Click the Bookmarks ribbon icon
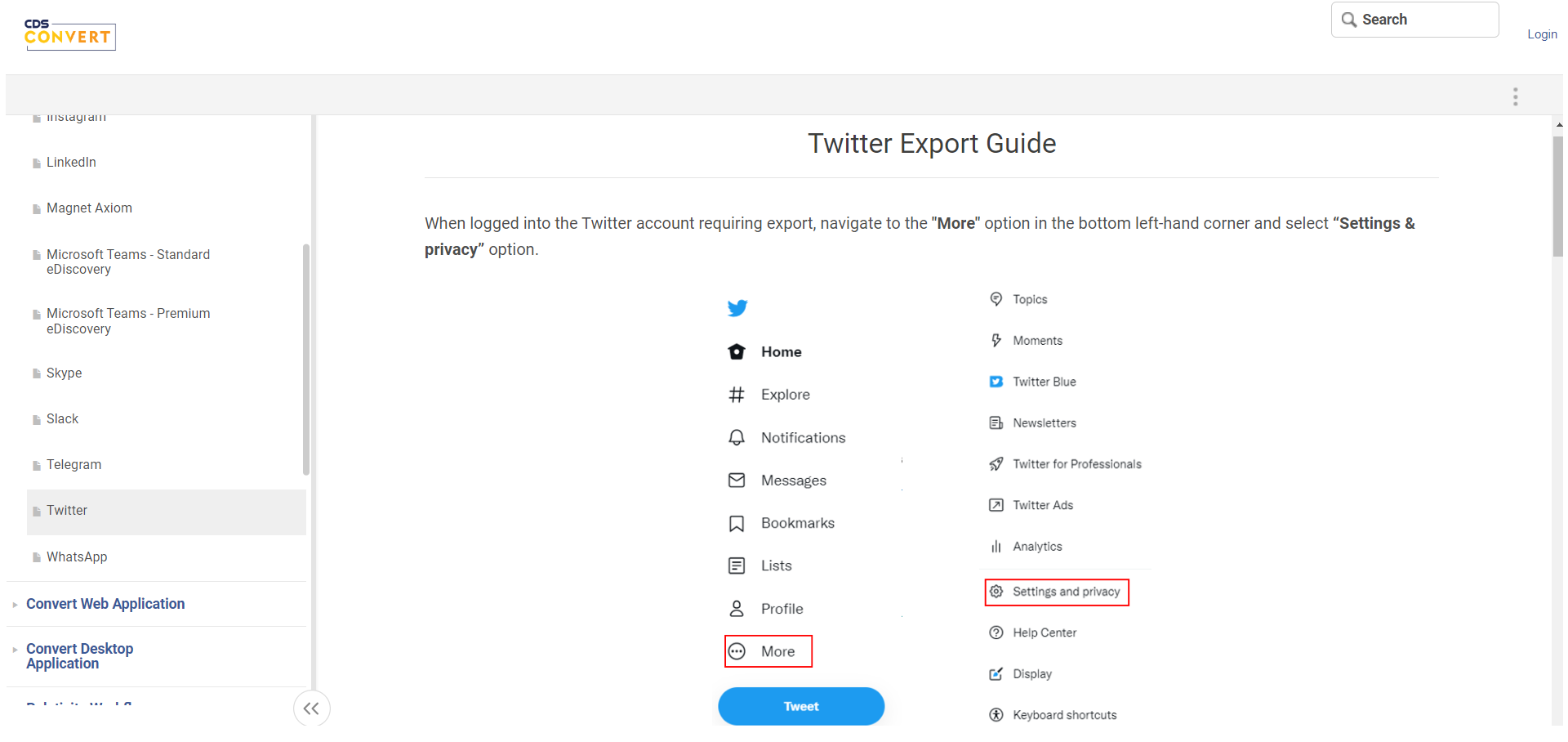Viewport: 1568px width, 742px height. tap(737, 523)
